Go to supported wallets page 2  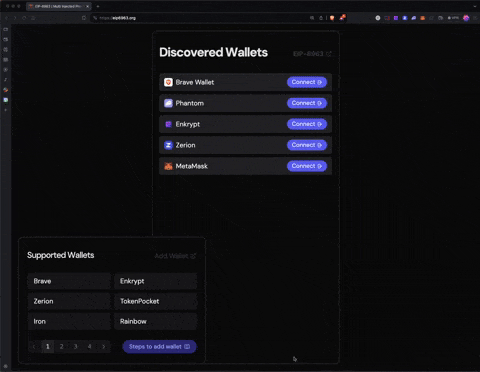[62, 347]
